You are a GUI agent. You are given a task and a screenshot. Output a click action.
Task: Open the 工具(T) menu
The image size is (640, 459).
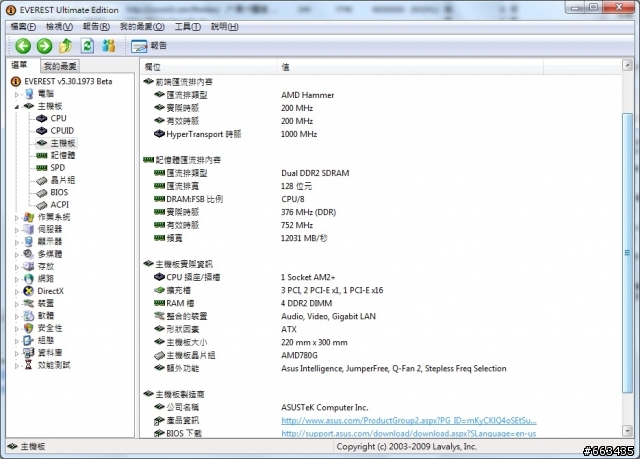pyautogui.click(x=188, y=27)
